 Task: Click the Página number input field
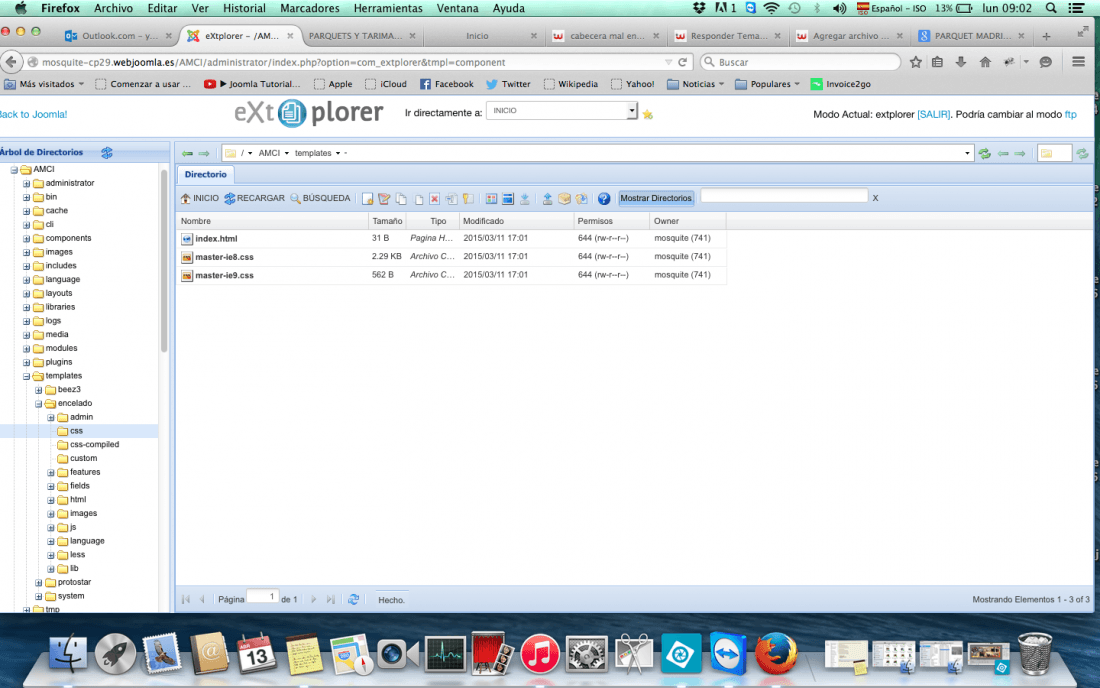coord(263,598)
